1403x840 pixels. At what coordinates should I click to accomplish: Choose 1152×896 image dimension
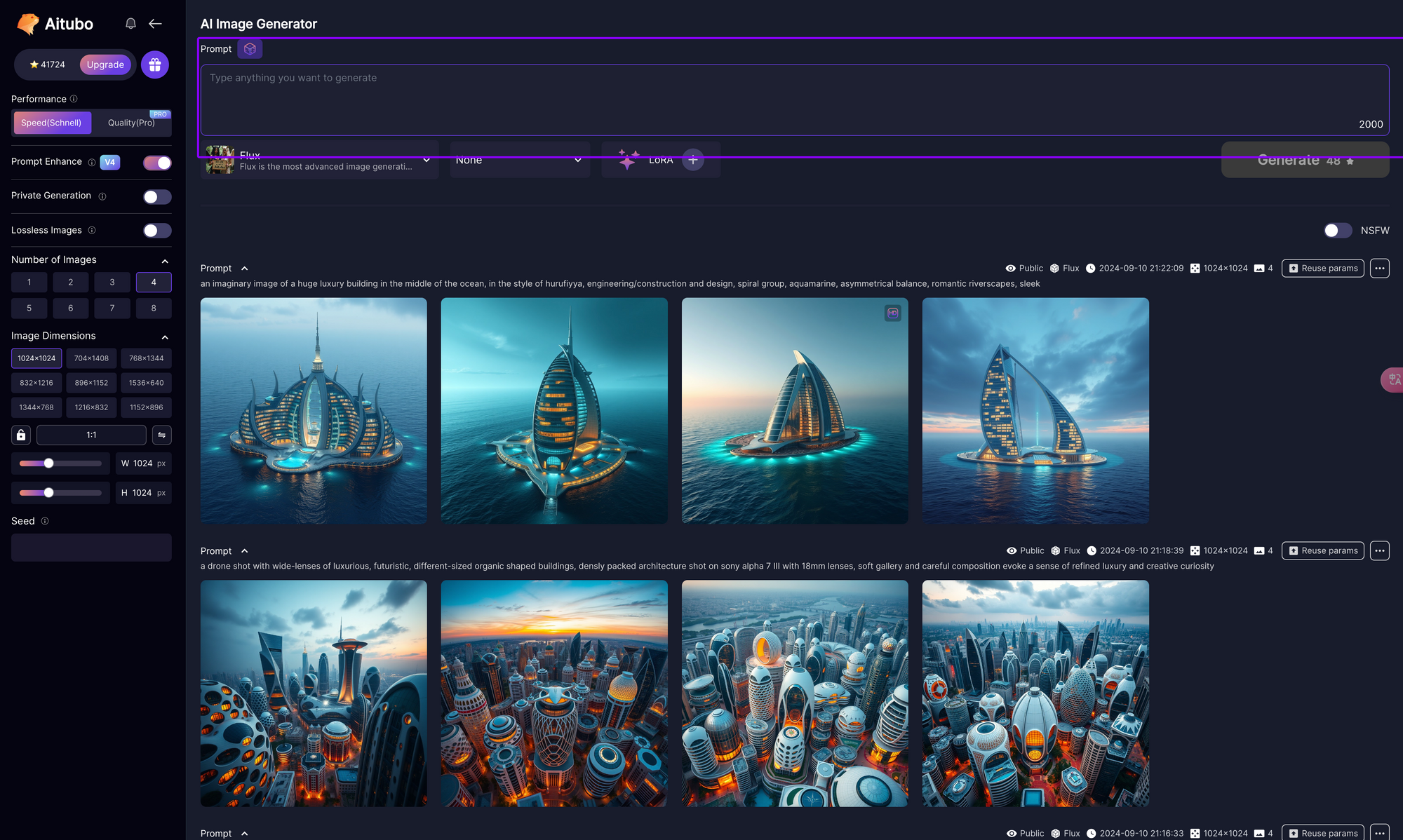coord(146,407)
